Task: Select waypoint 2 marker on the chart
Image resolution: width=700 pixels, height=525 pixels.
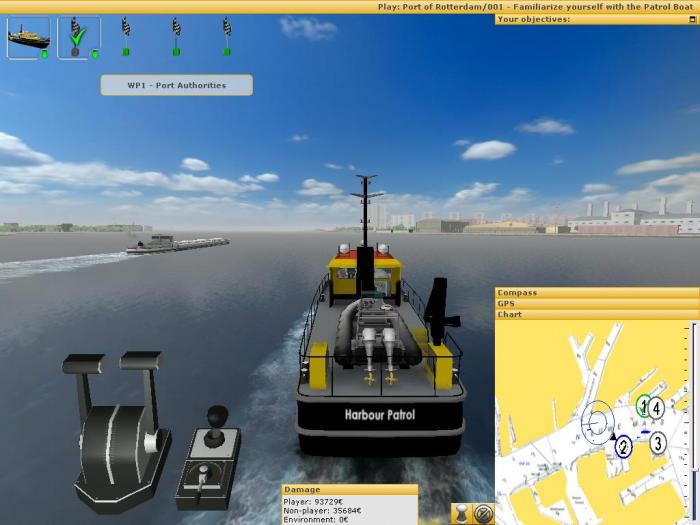Action: (x=623, y=447)
